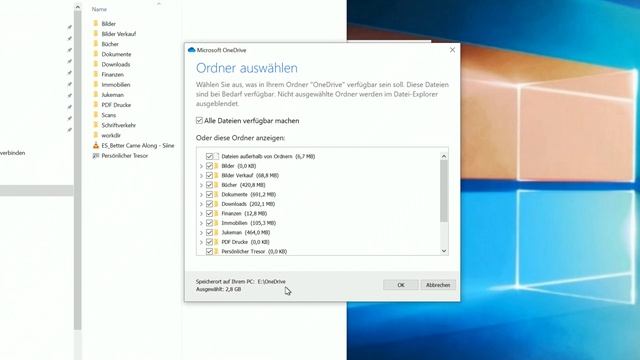Click the Finanzen folder icon in OneDrive tree
640x360 pixels.
click(217, 213)
